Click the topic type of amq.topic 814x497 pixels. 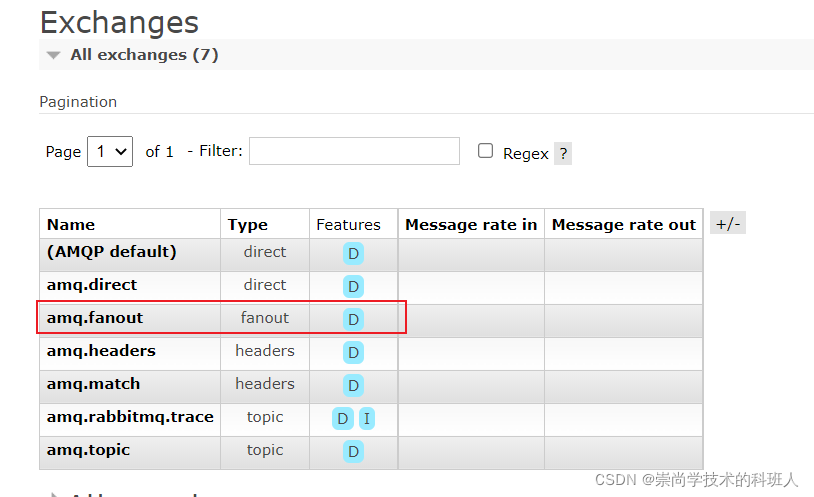[265, 450]
